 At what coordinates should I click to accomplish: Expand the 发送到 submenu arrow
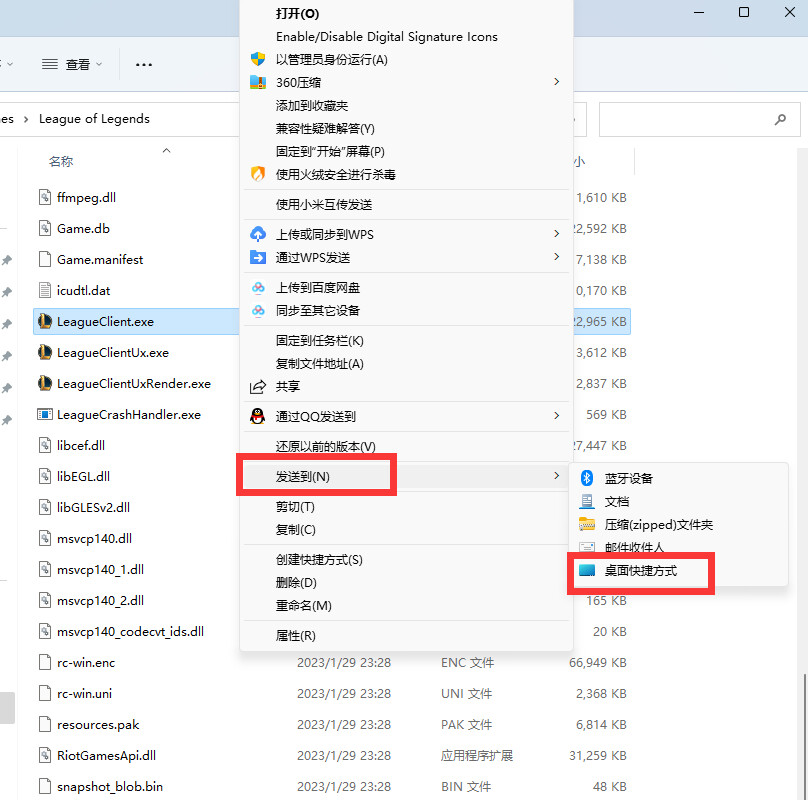[557, 475]
